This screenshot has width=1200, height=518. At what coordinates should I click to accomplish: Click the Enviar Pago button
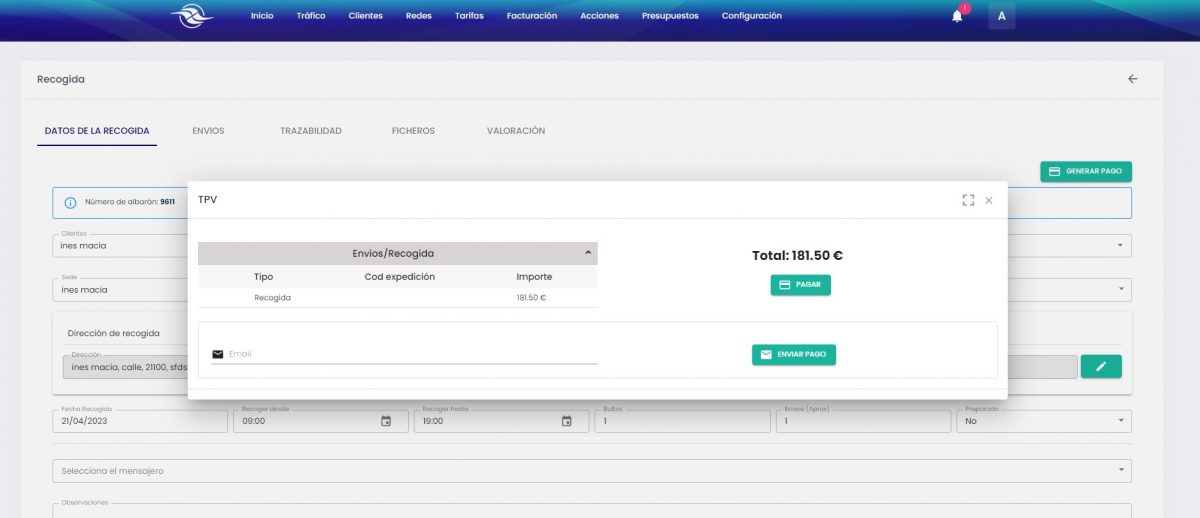click(x=793, y=354)
